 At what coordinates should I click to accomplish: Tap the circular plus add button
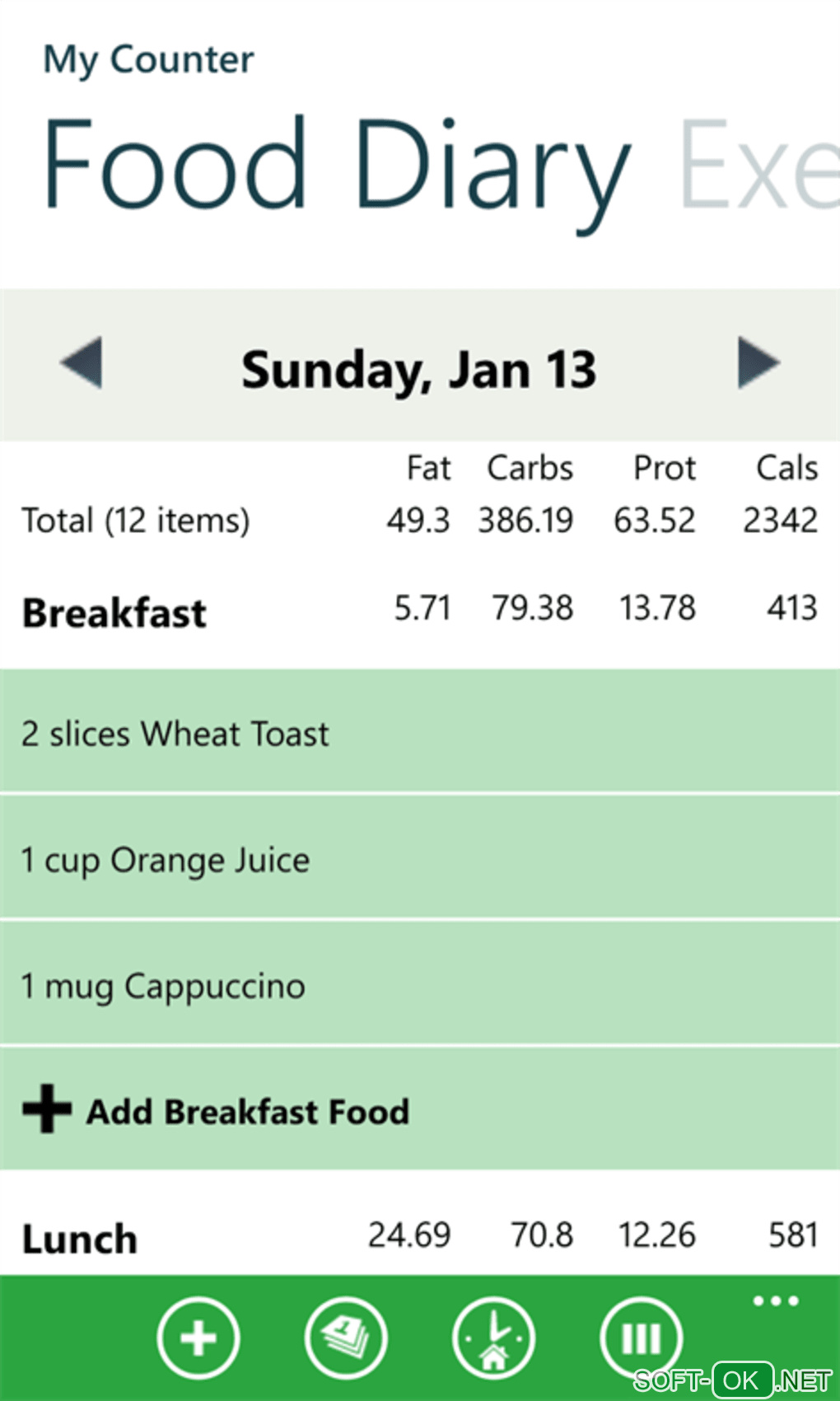[x=198, y=1338]
